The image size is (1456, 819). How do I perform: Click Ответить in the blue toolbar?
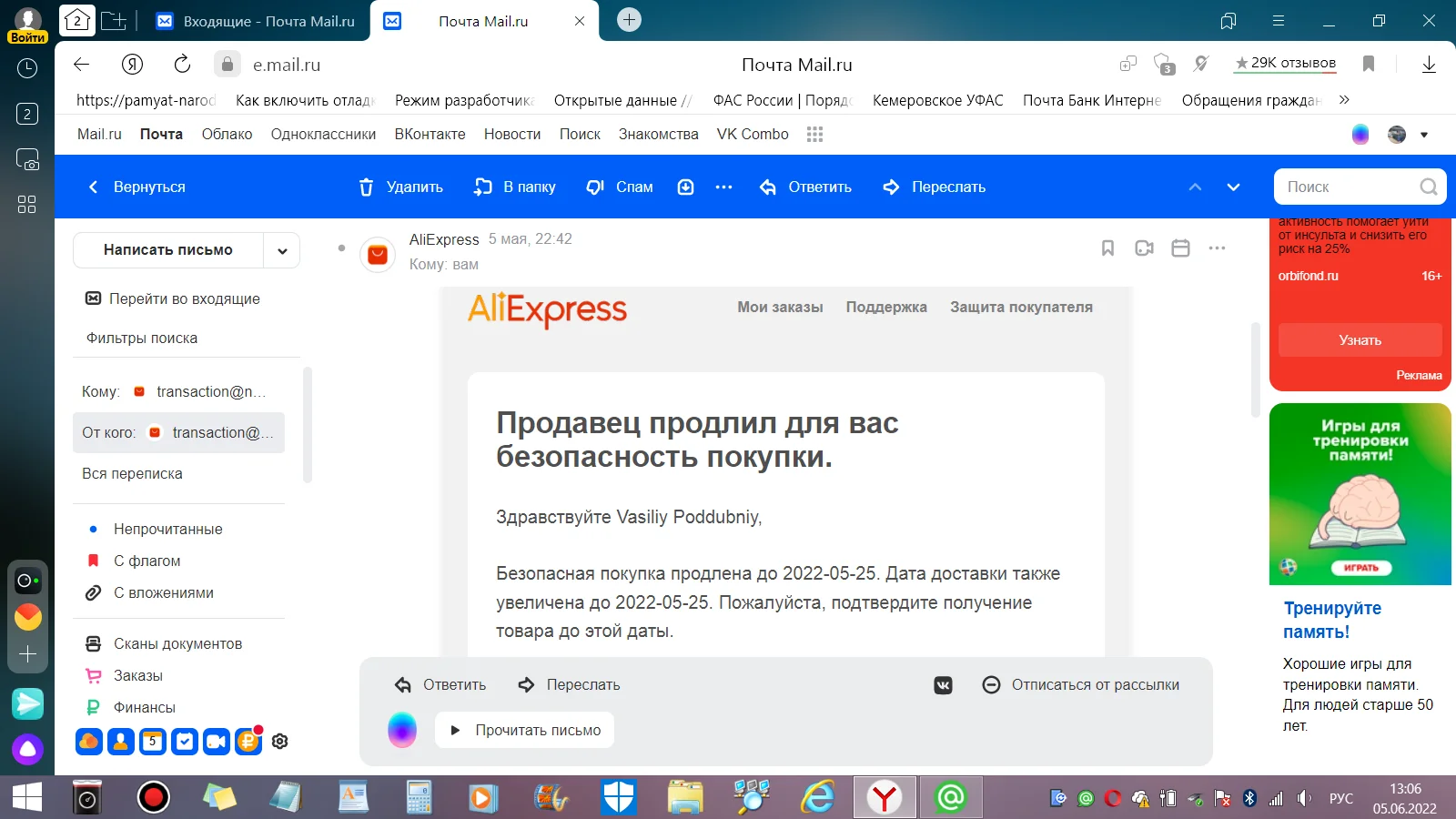806,187
